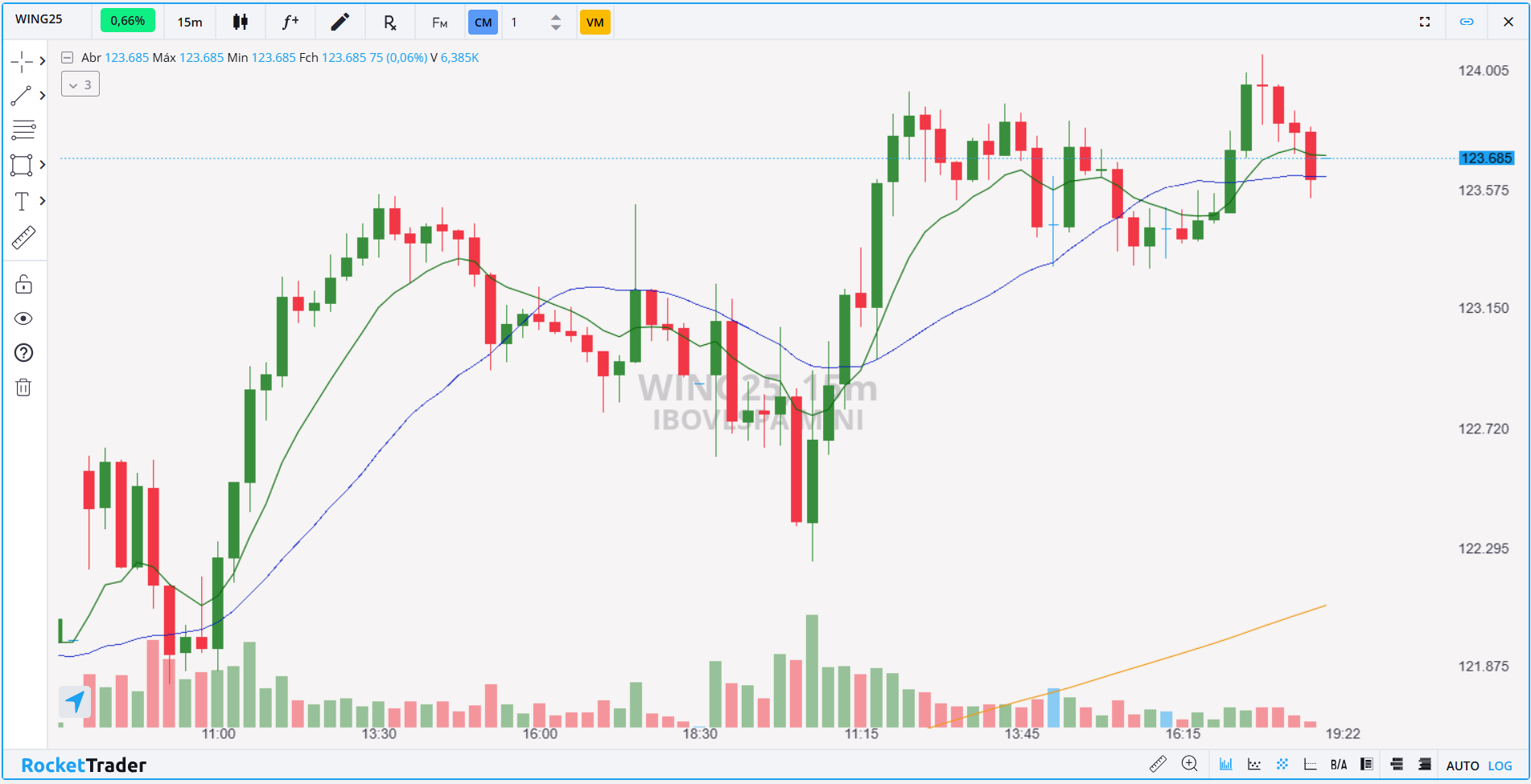Collapse the OHLC data legend
1531x784 pixels.
tap(68, 58)
